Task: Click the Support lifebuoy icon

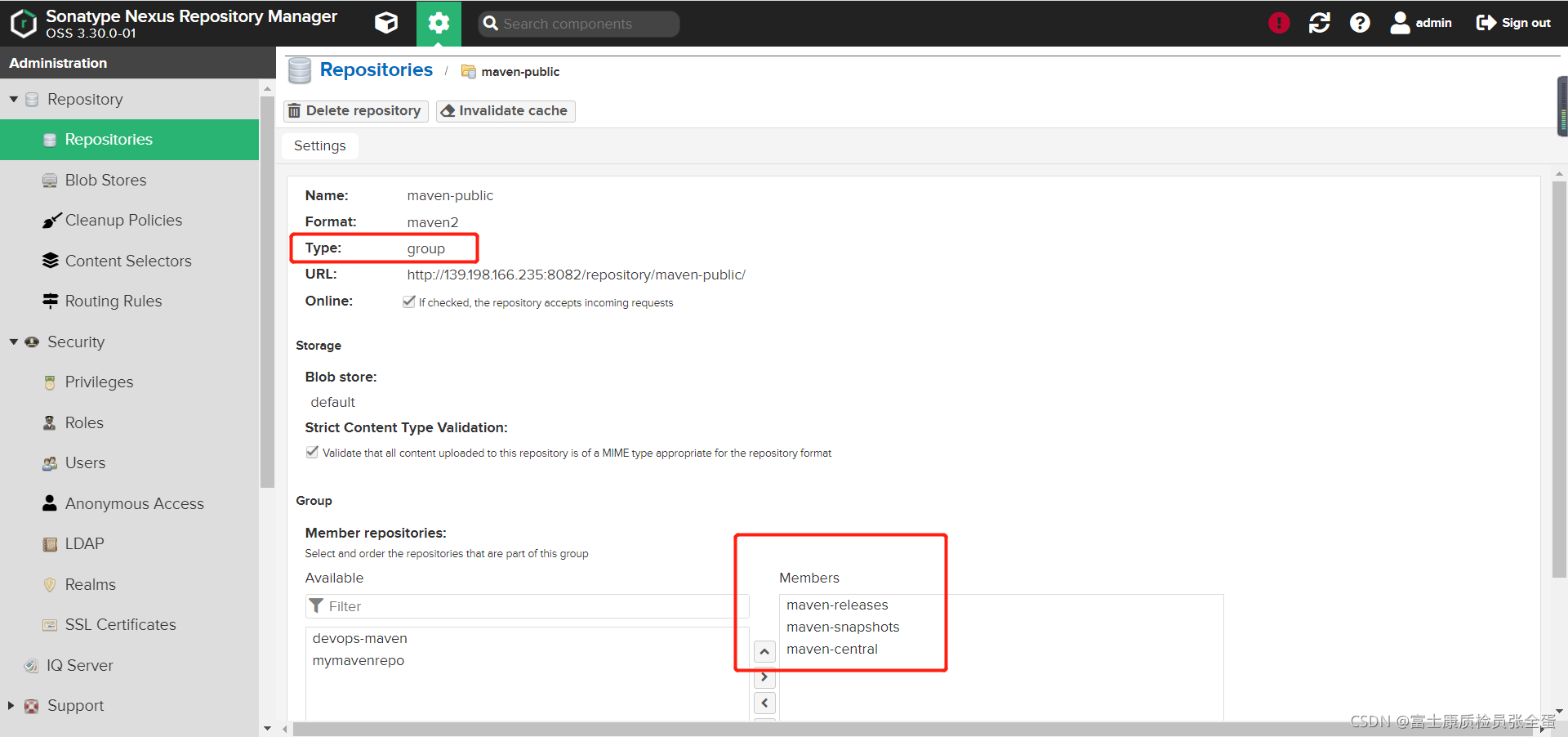Action: [32, 706]
